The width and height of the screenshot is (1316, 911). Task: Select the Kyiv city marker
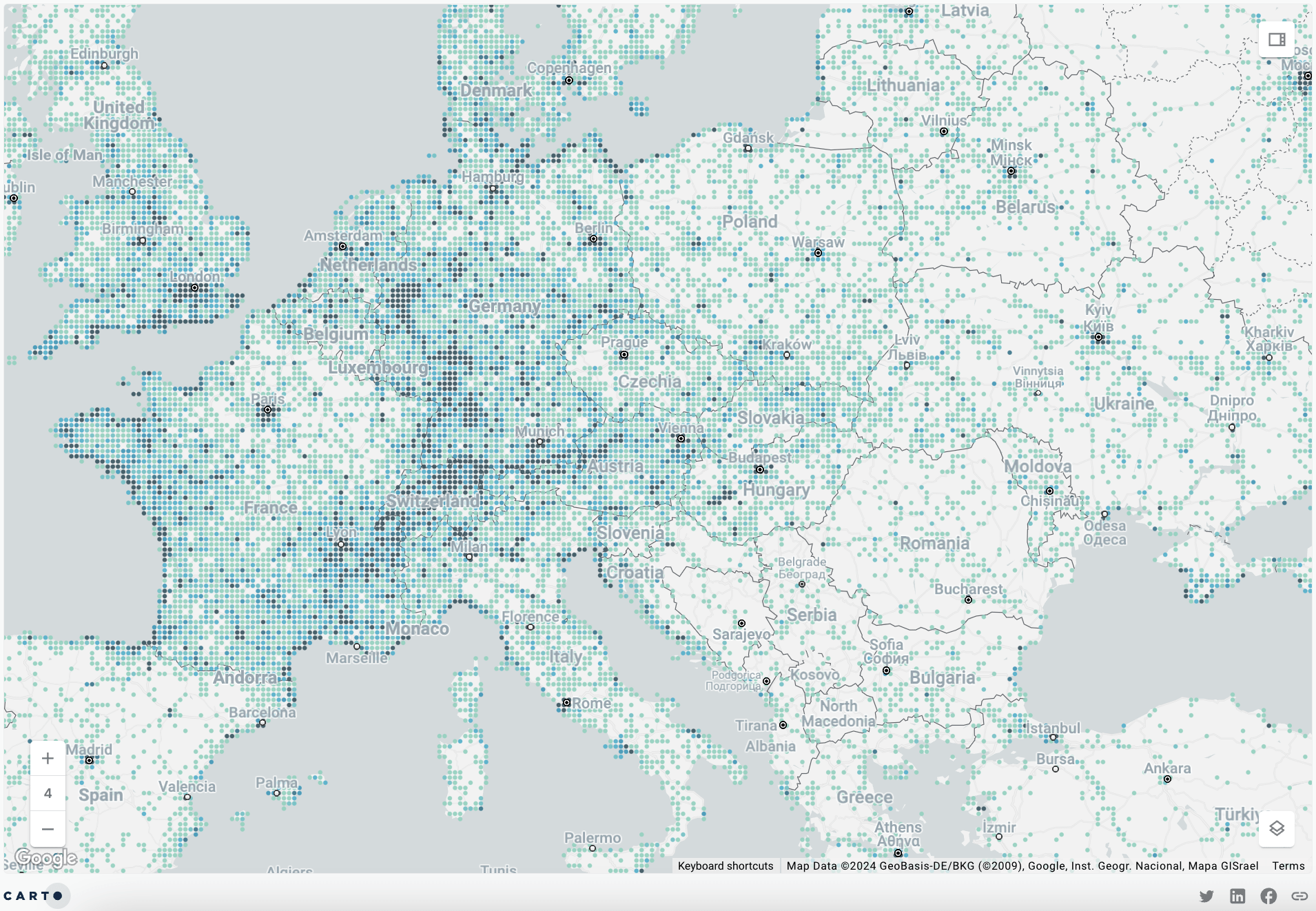tap(1098, 337)
